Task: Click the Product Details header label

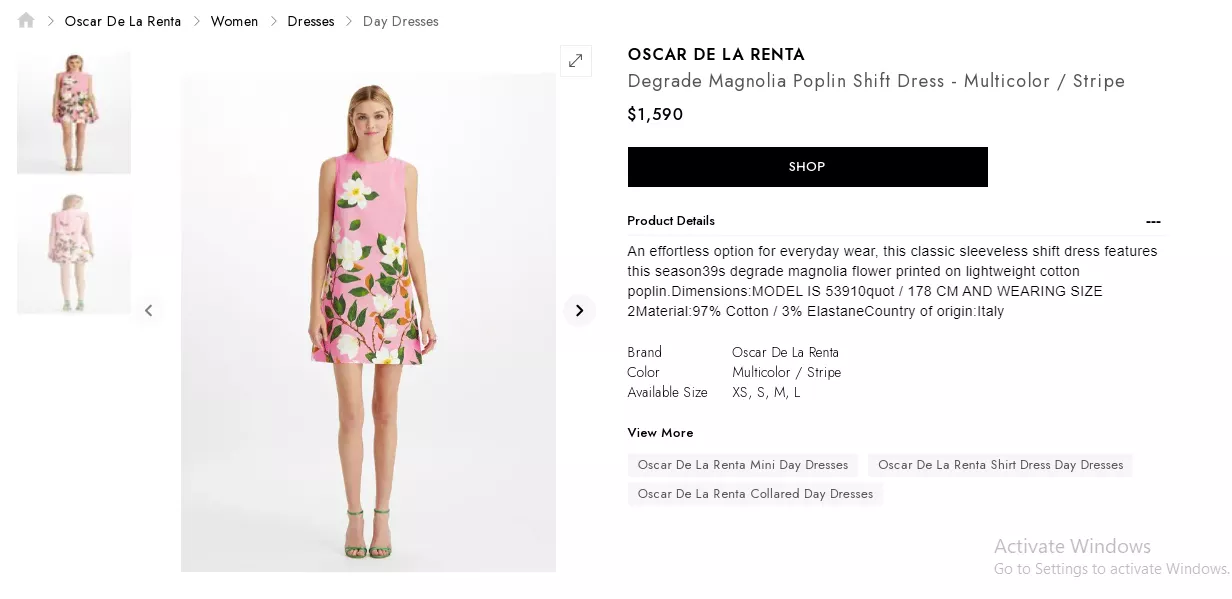Action: coord(671,221)
